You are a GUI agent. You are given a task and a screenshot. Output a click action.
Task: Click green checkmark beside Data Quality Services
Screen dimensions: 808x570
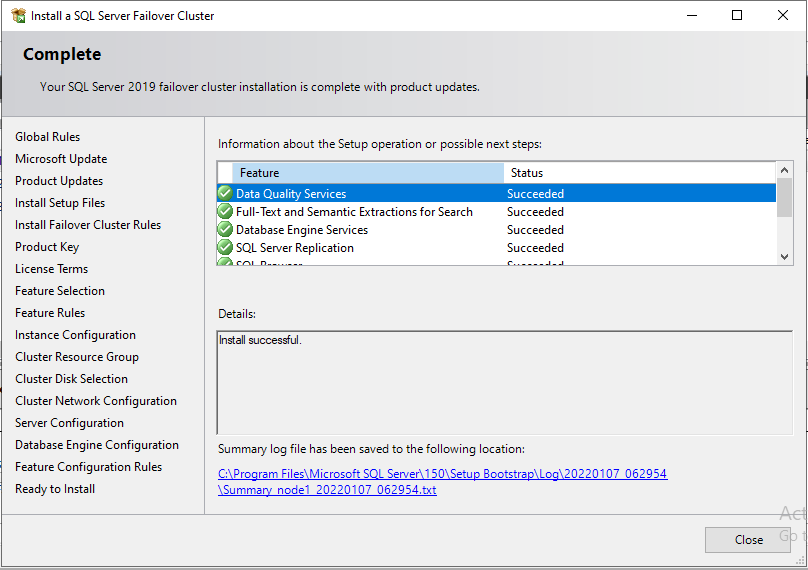tap(225, 193)
